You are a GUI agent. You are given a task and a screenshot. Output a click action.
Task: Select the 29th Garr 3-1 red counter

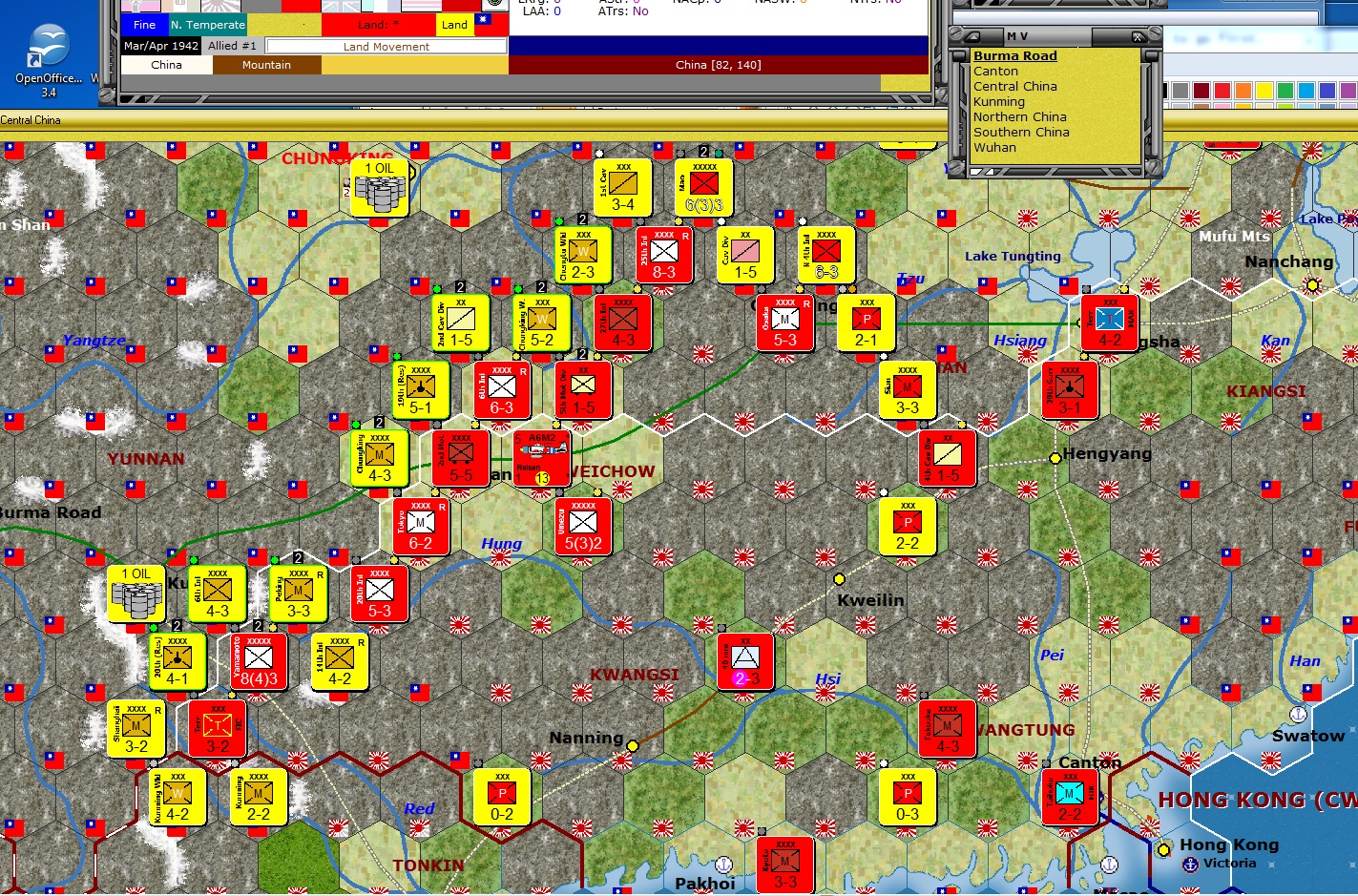[x=1070, y=390]
